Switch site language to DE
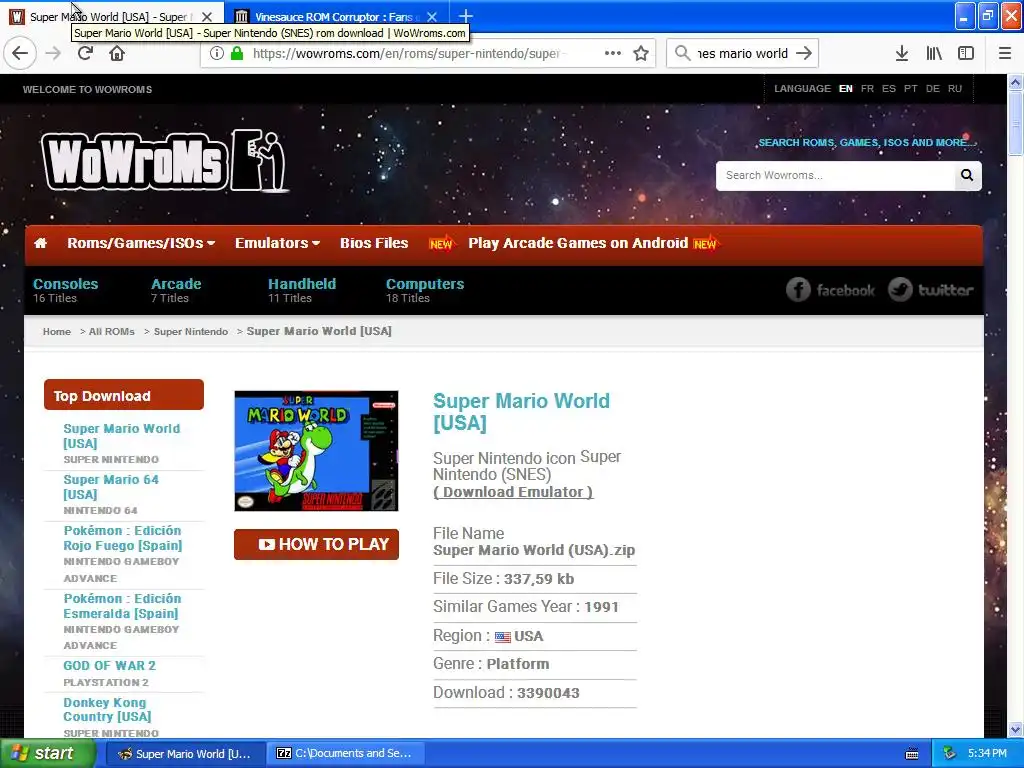The height and width of the screenshot is (768, 1024). point(933,89)
